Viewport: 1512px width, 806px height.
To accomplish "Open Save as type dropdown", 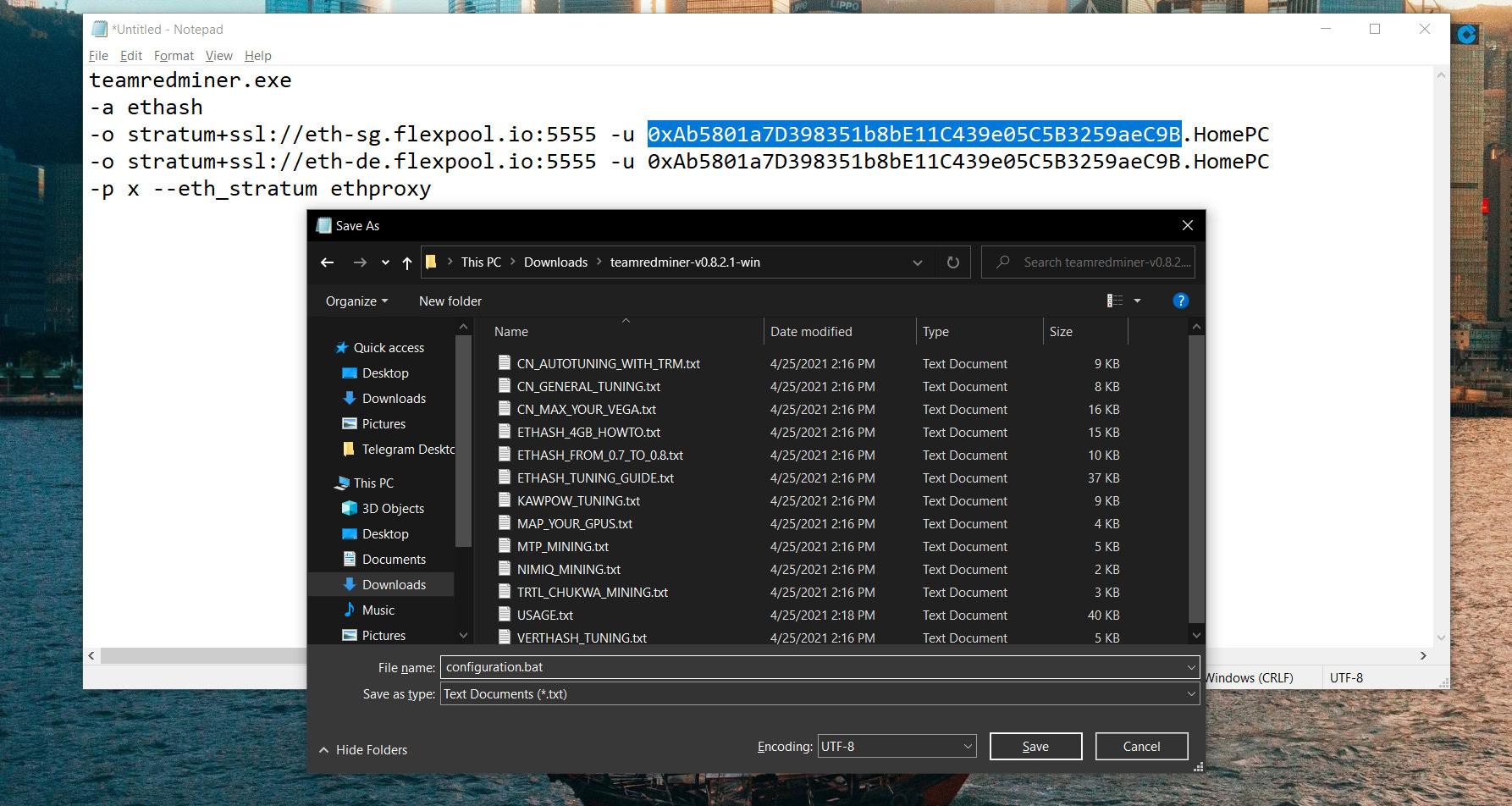I will pyautogui.click(x=1191, y=694).
